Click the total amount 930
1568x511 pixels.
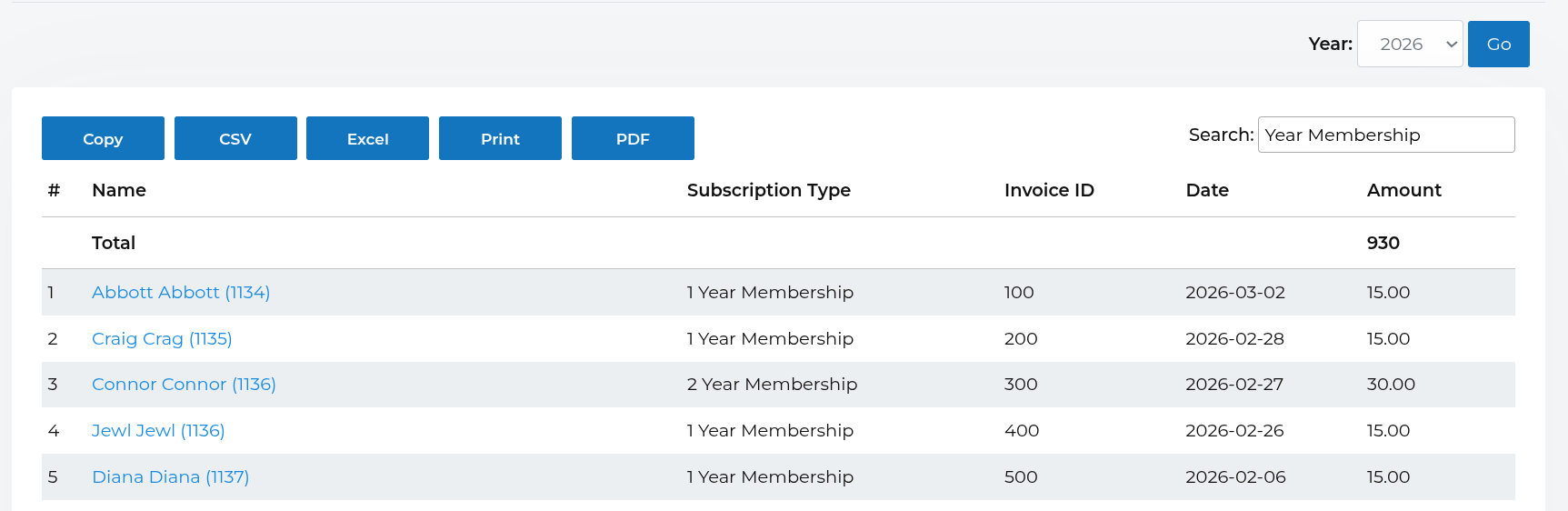point(1383,243)
